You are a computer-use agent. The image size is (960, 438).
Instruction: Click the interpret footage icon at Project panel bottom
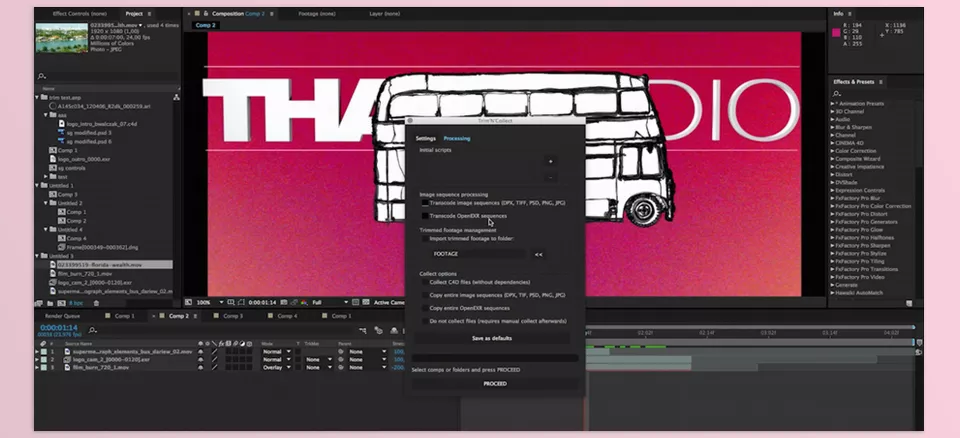[x=39, y=303]
